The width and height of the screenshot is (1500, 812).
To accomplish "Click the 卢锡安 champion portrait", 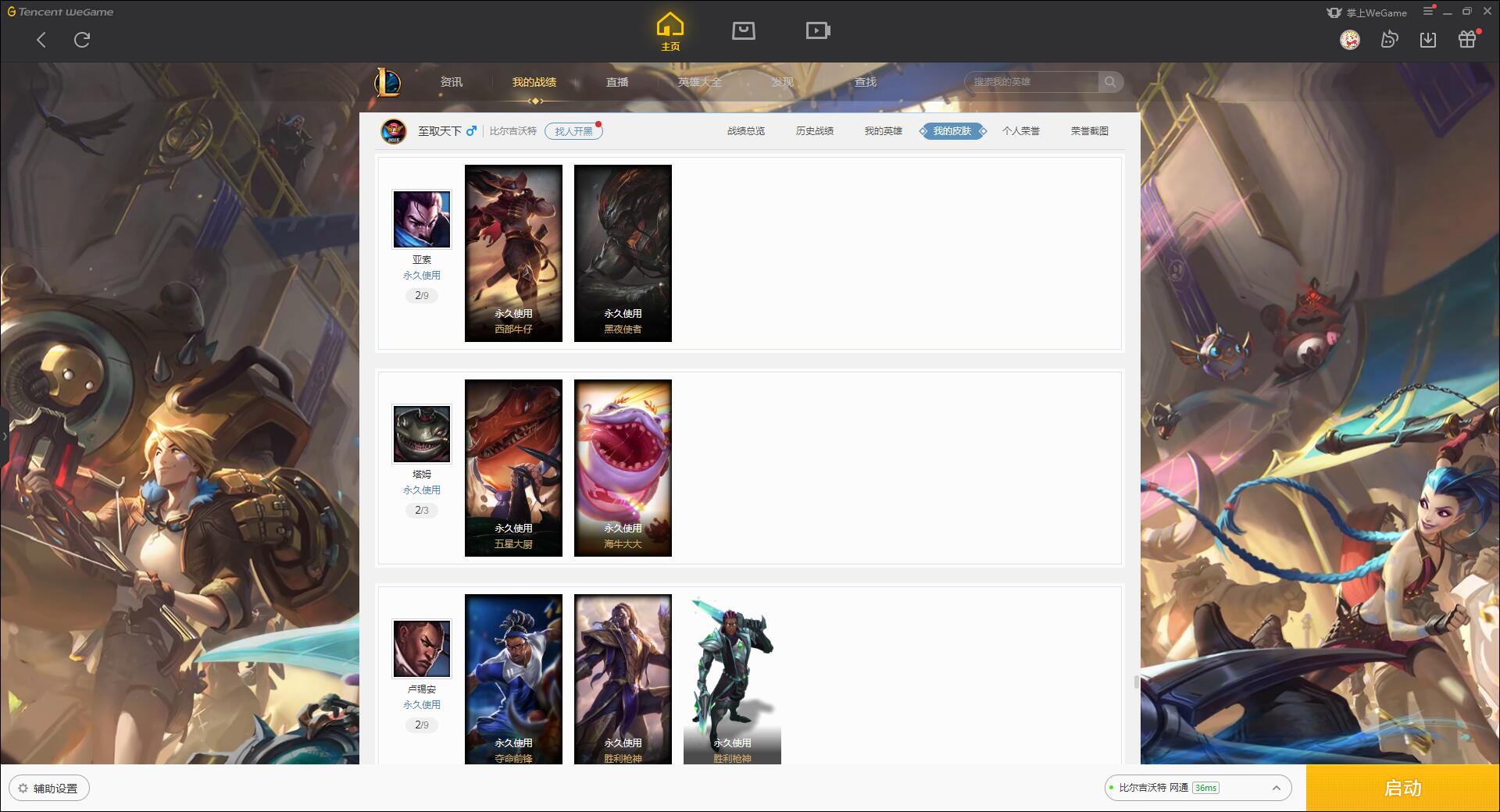I will click(422, 649).
